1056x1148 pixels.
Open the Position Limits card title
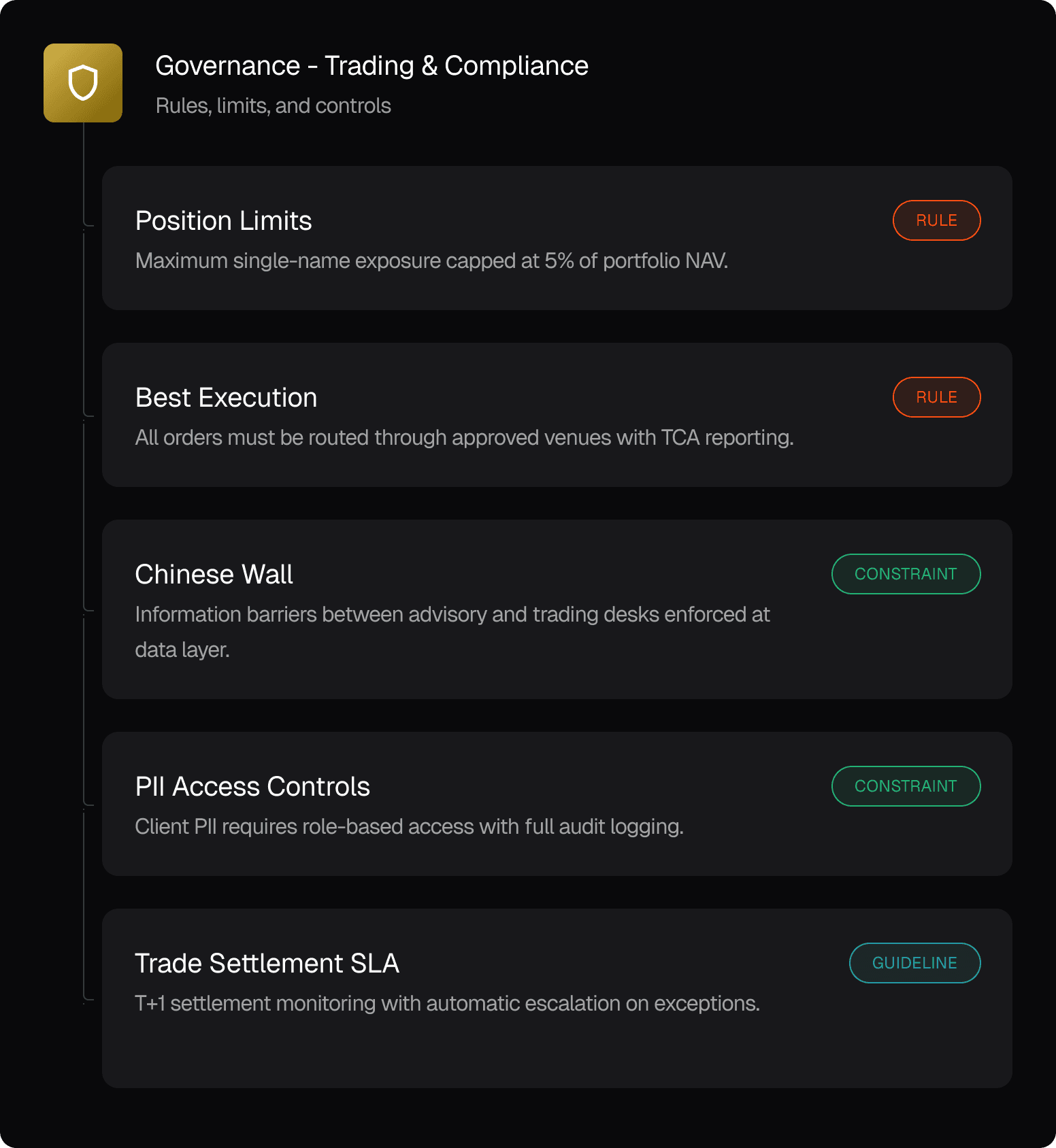[223, 221]
